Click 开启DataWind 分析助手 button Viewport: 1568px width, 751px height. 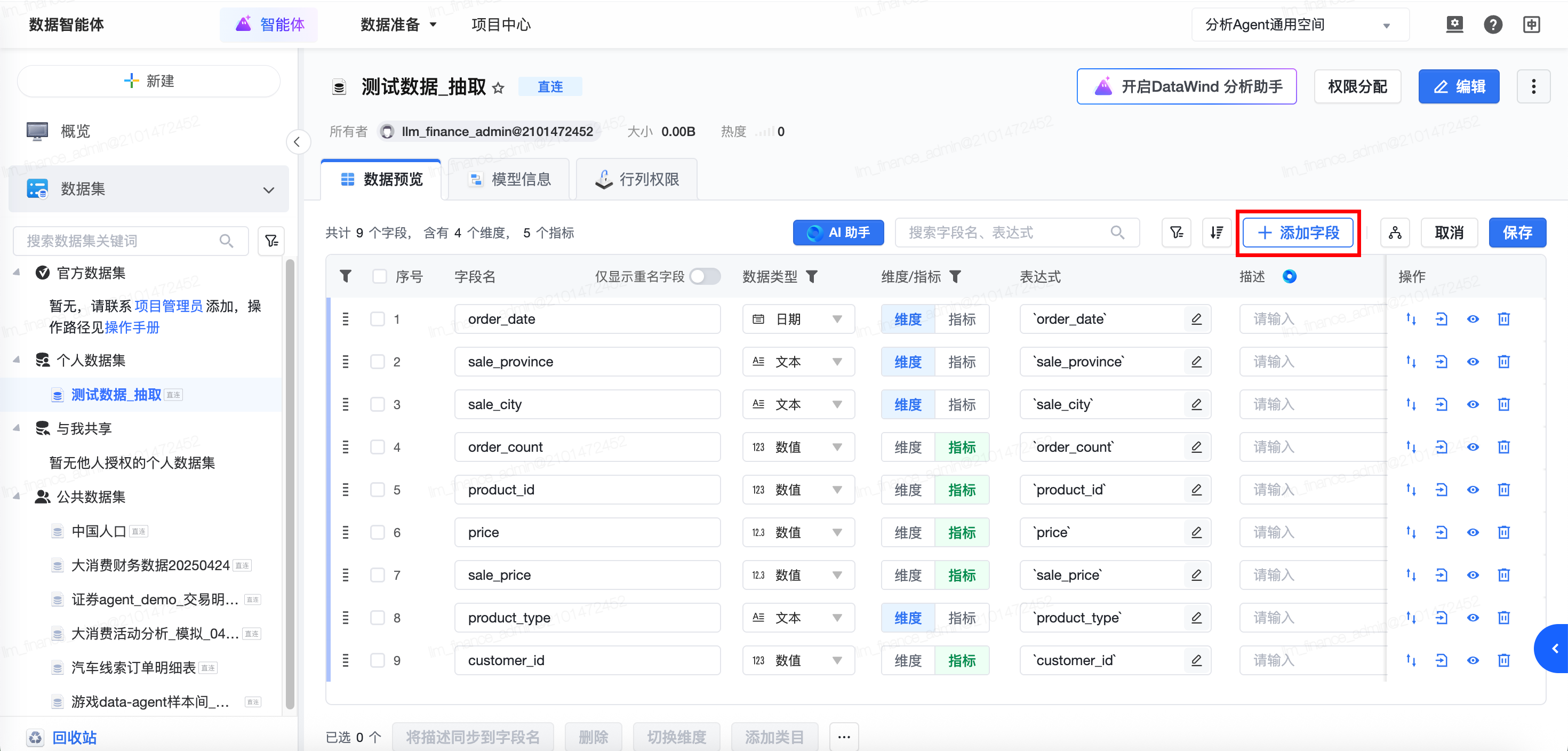click(1186, 86)
